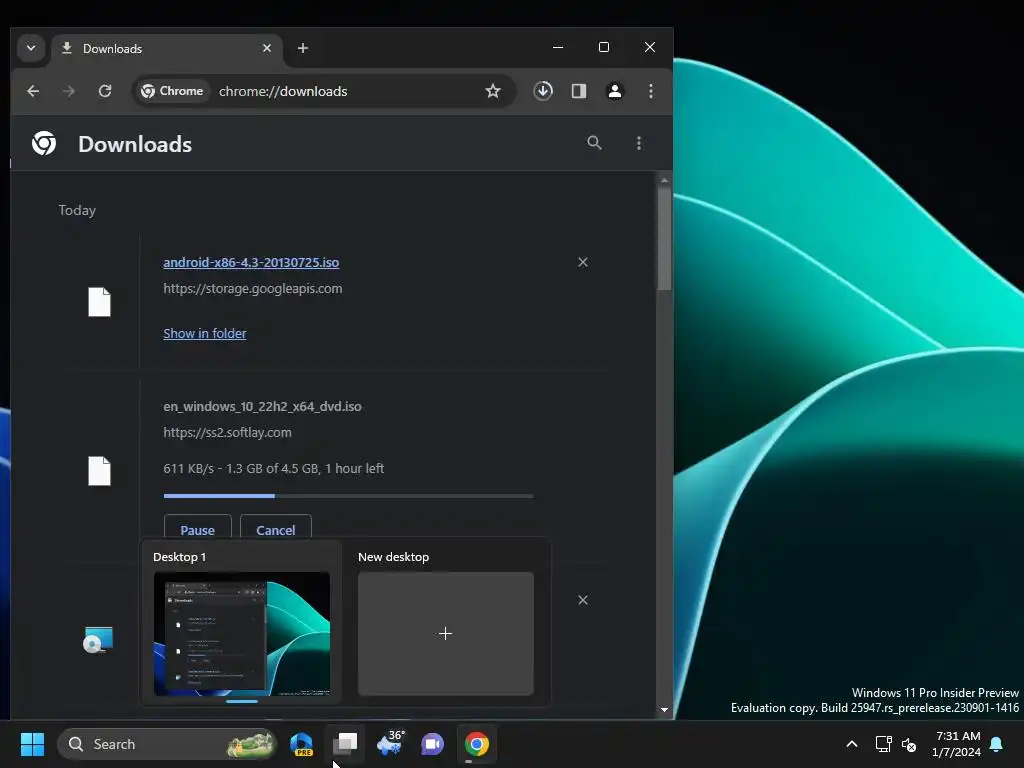The height and width of the screenshot is (768, 1024).
Task: Pause the Windows 10 iso download
Action: click(197, 528)
